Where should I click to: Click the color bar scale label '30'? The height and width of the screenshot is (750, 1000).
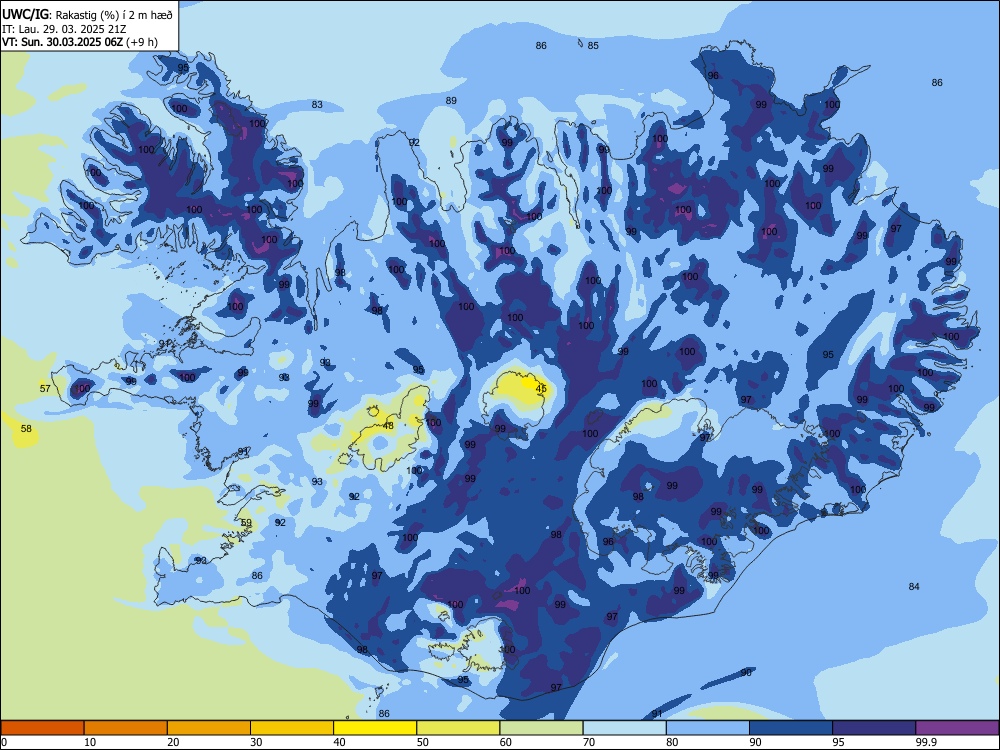(256, 742)
